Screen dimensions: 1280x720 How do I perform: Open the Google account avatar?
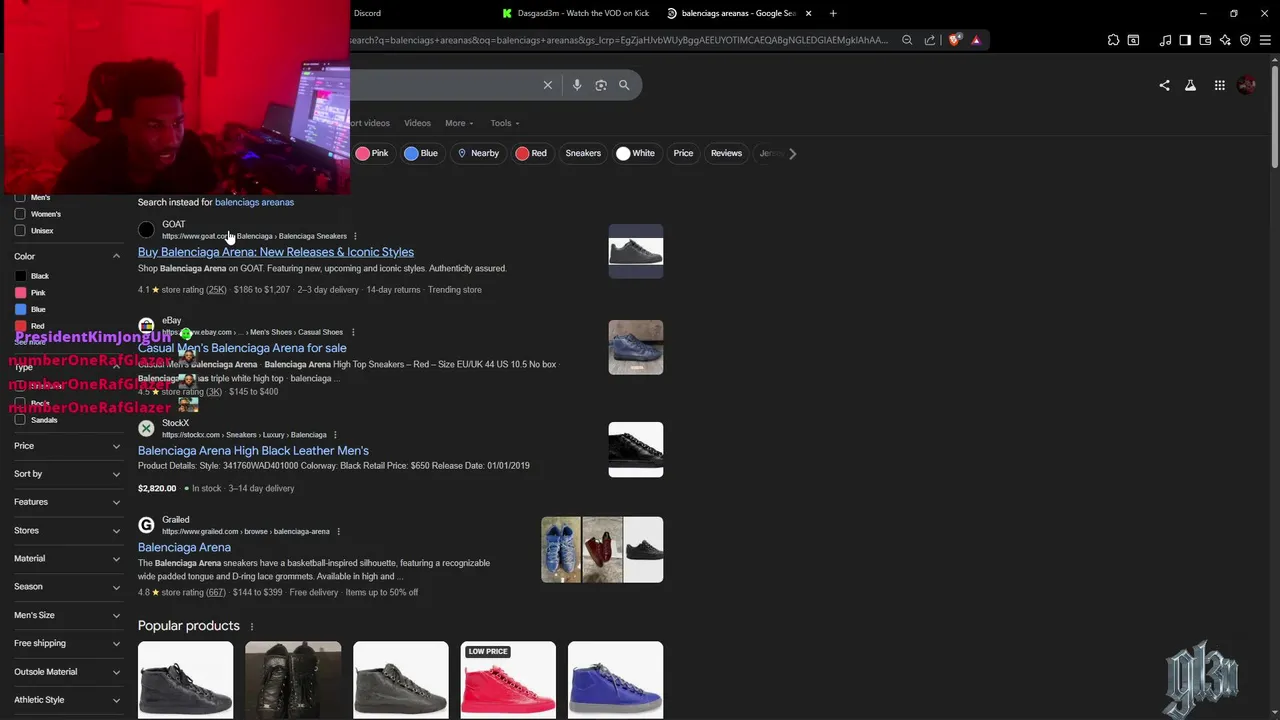tap(1246, 85)
